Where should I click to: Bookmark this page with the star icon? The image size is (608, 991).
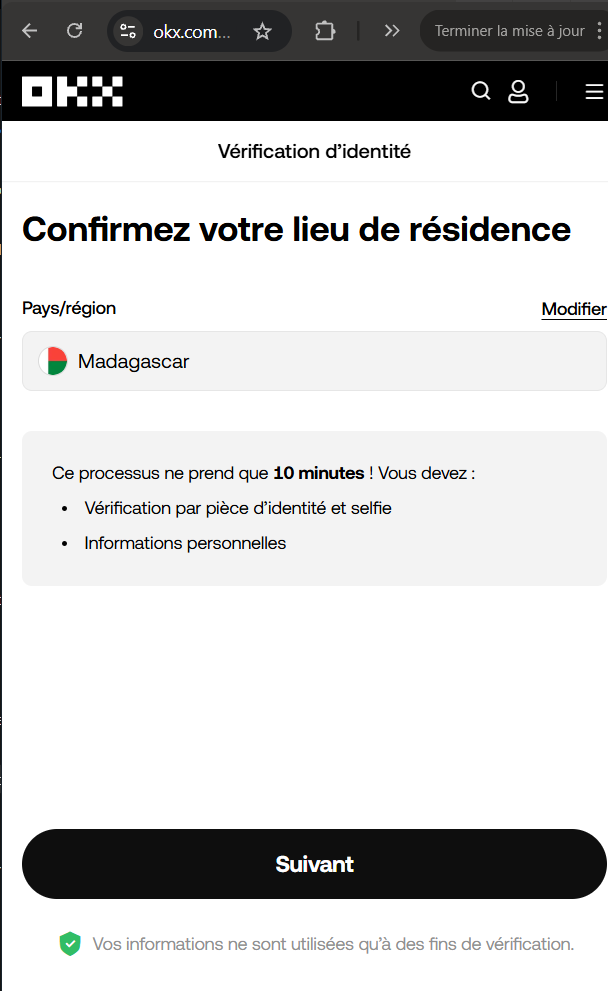tap(262, 31)
